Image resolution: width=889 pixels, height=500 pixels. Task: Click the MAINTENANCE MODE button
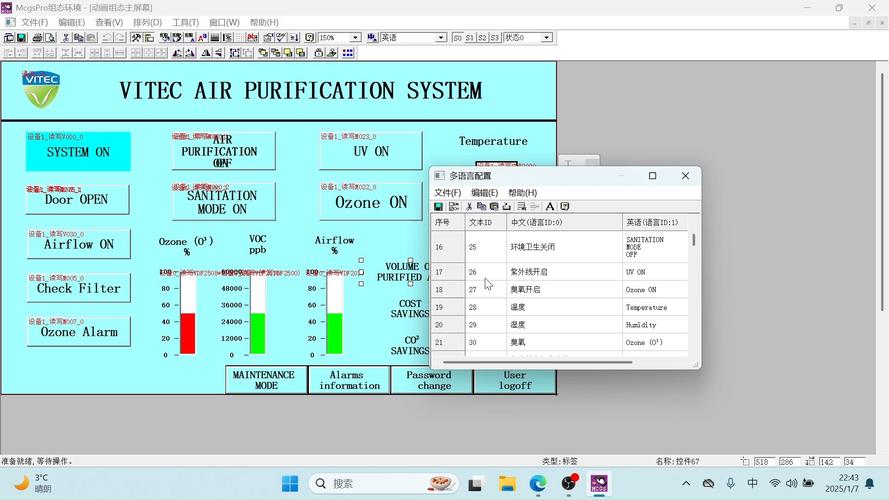coord(266,380)
